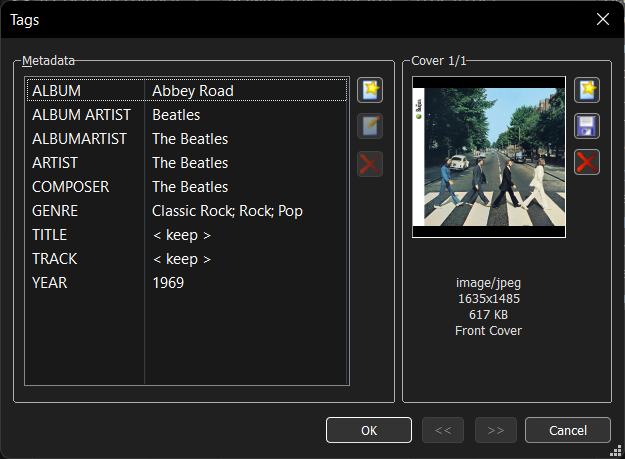Click the 'Front Cover' label
625x459 pixels.
coord(488,330)
